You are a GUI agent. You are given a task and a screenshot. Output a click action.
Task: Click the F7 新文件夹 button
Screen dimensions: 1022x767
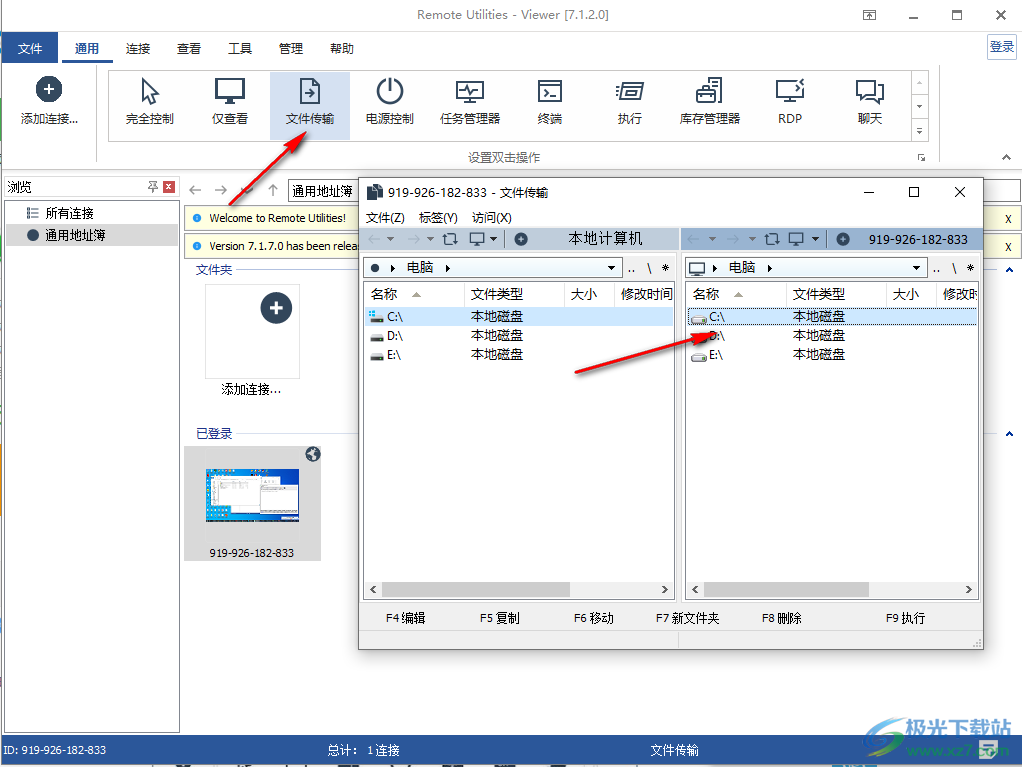688,618
